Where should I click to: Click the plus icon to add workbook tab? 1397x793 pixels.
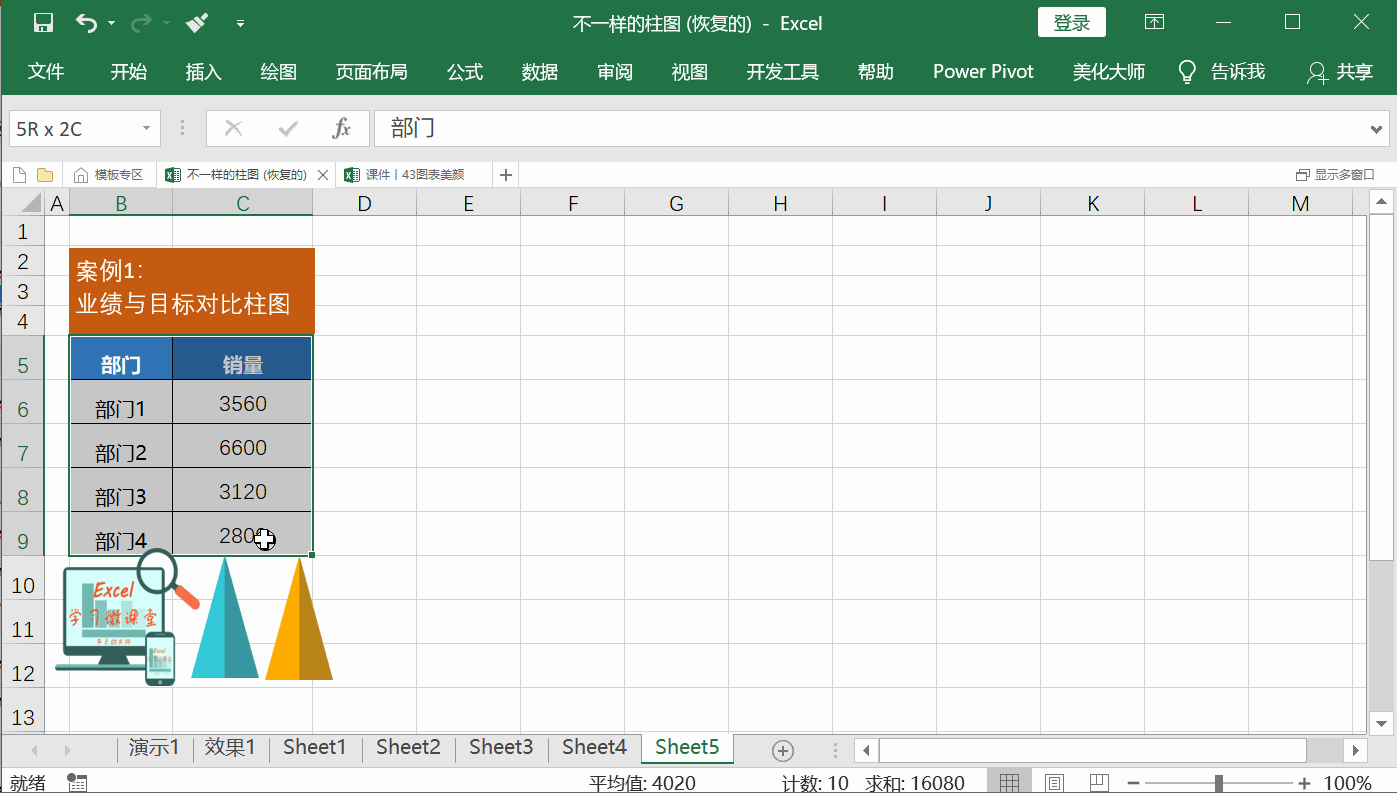[506, 175]
